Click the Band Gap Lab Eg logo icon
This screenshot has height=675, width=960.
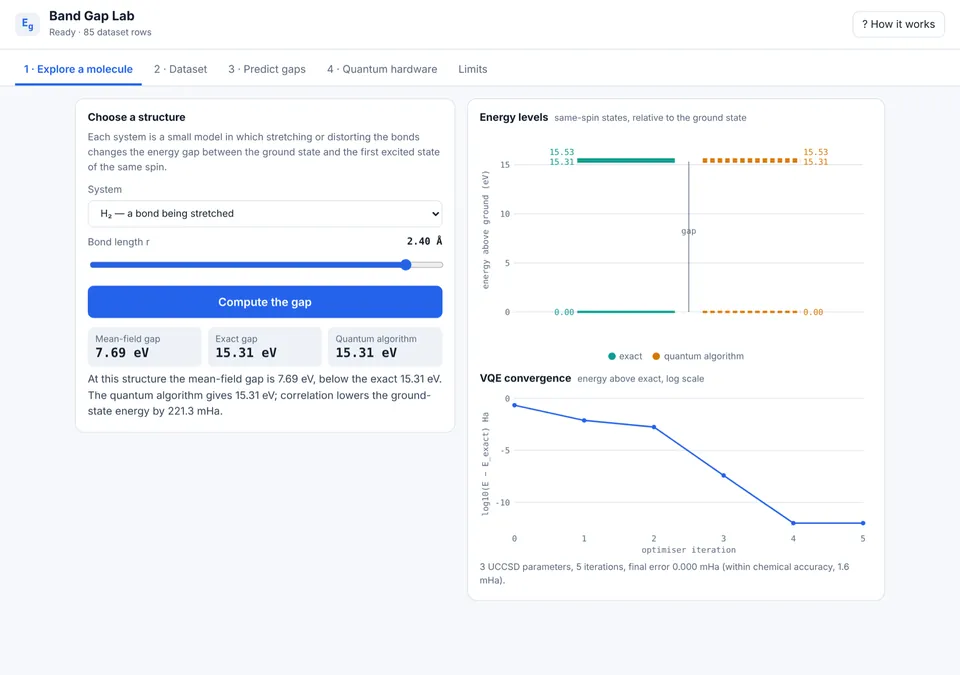(28, 24)
